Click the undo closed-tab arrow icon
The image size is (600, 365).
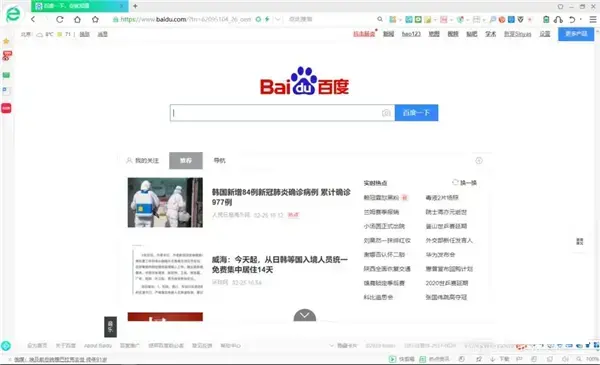point(572,19)
